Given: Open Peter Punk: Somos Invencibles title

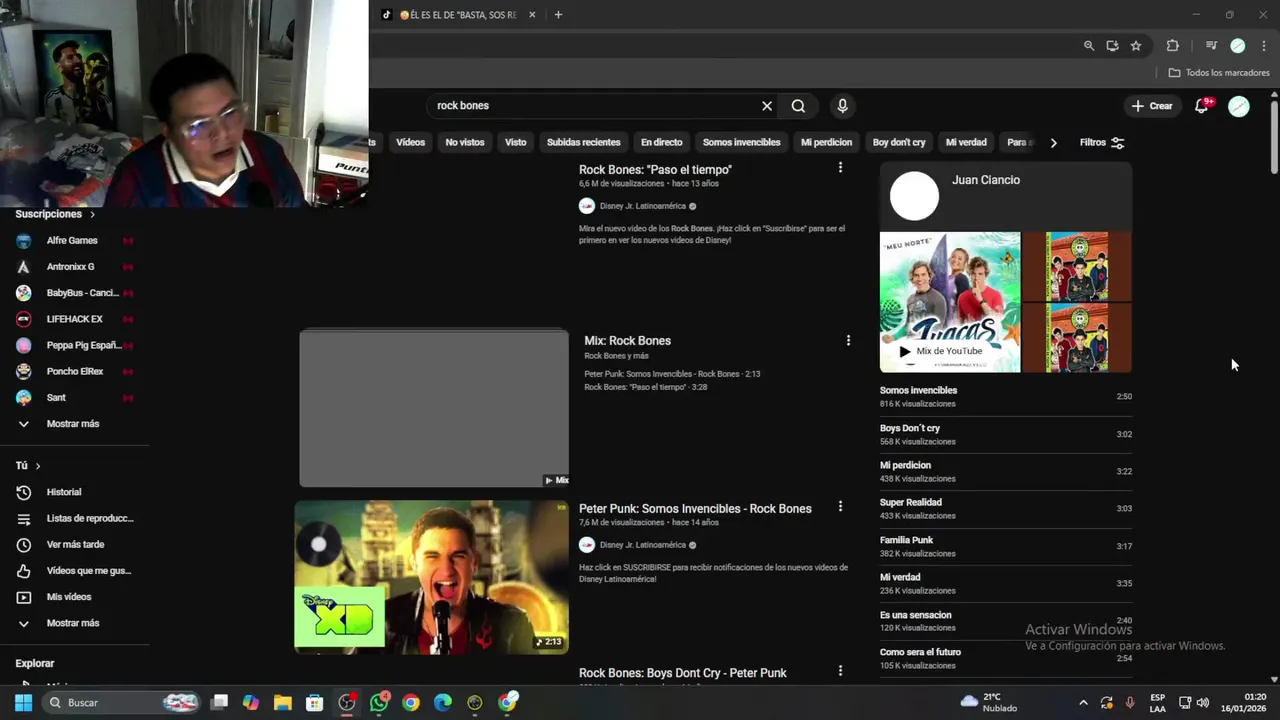Looking at the screenshot, I should click(695, 509).
